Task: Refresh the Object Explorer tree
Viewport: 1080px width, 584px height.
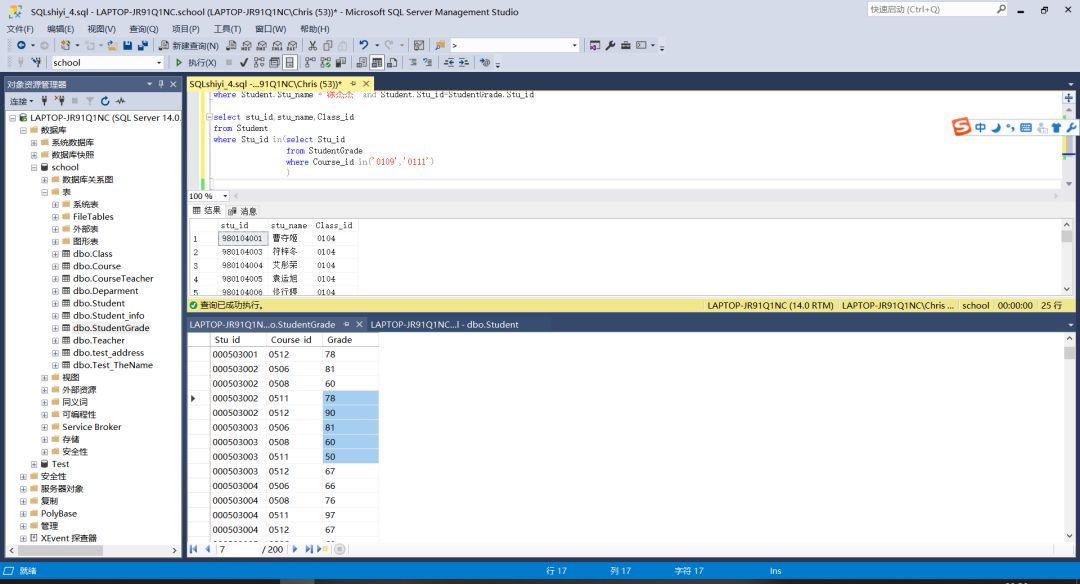Action: click(x=105, y=101)
